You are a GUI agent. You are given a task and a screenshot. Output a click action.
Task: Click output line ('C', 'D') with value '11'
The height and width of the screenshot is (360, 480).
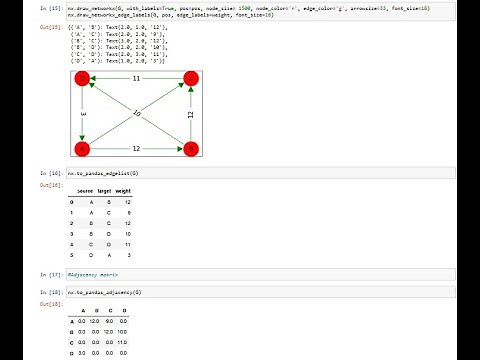(119, 54)
